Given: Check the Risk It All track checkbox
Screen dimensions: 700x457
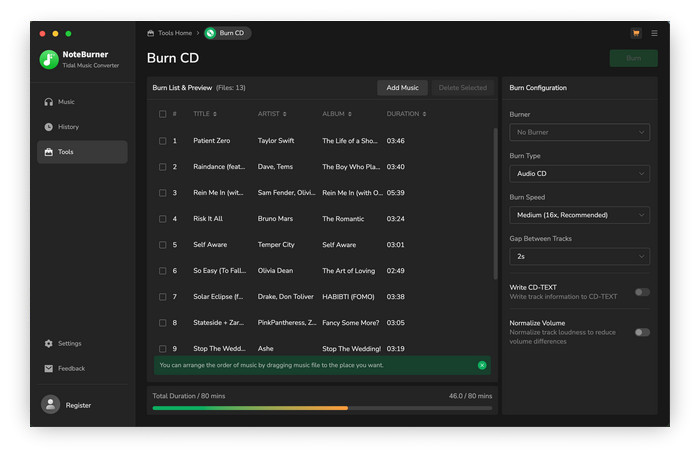Looking at the screenshot, I should tap(162, 219).
